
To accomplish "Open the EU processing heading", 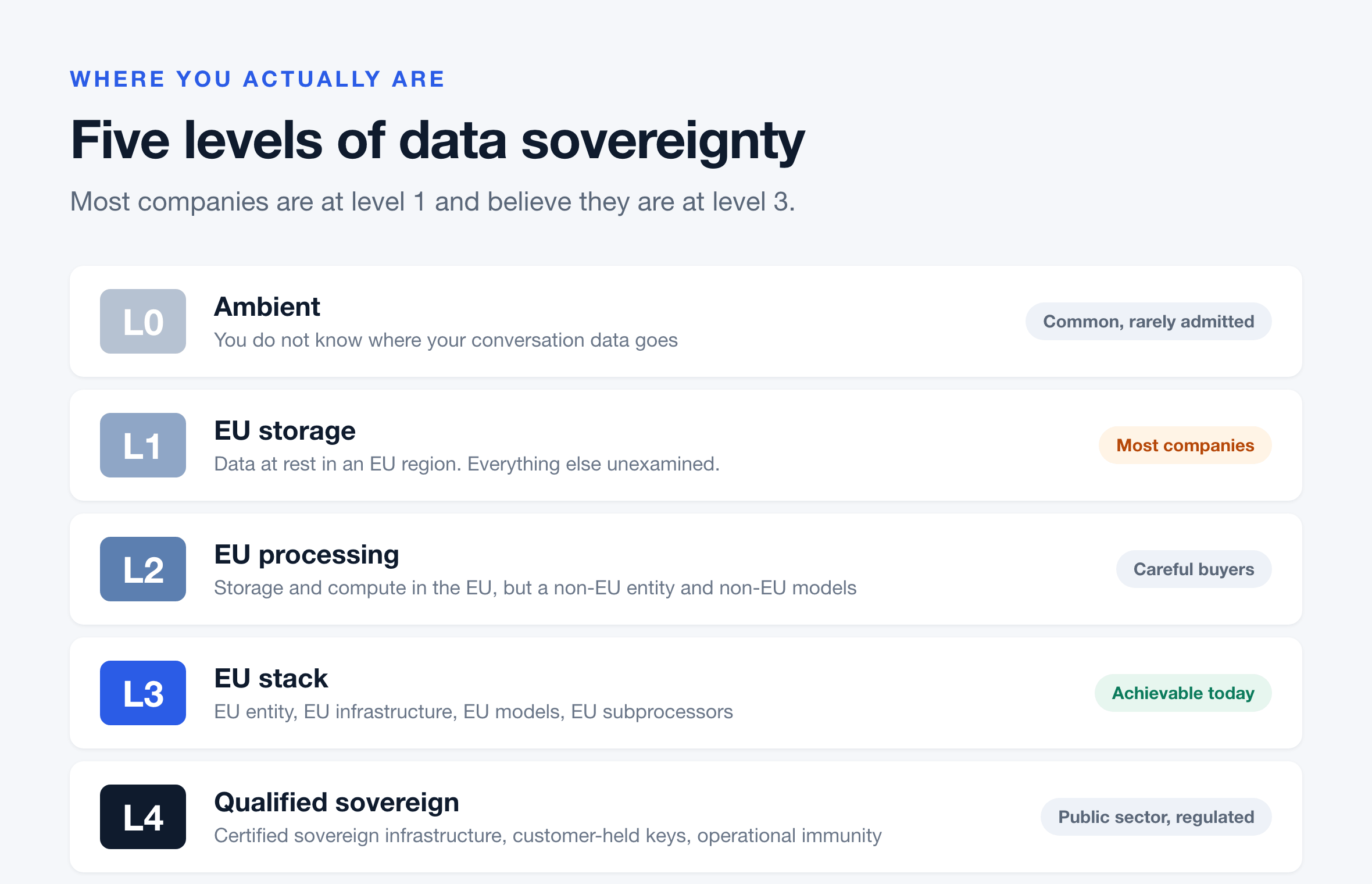I will [x=306, y=555].
